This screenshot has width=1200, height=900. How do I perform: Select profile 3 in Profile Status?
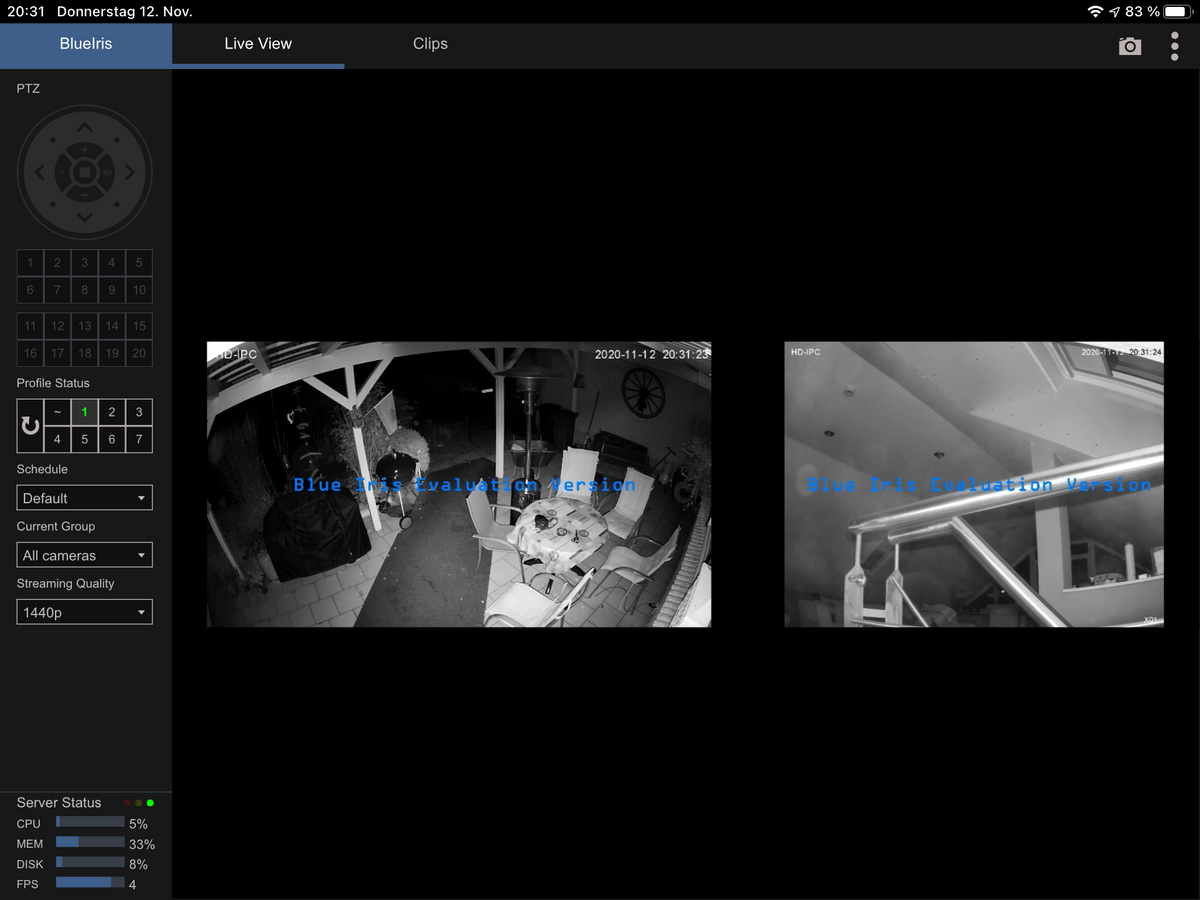(139, 412)
